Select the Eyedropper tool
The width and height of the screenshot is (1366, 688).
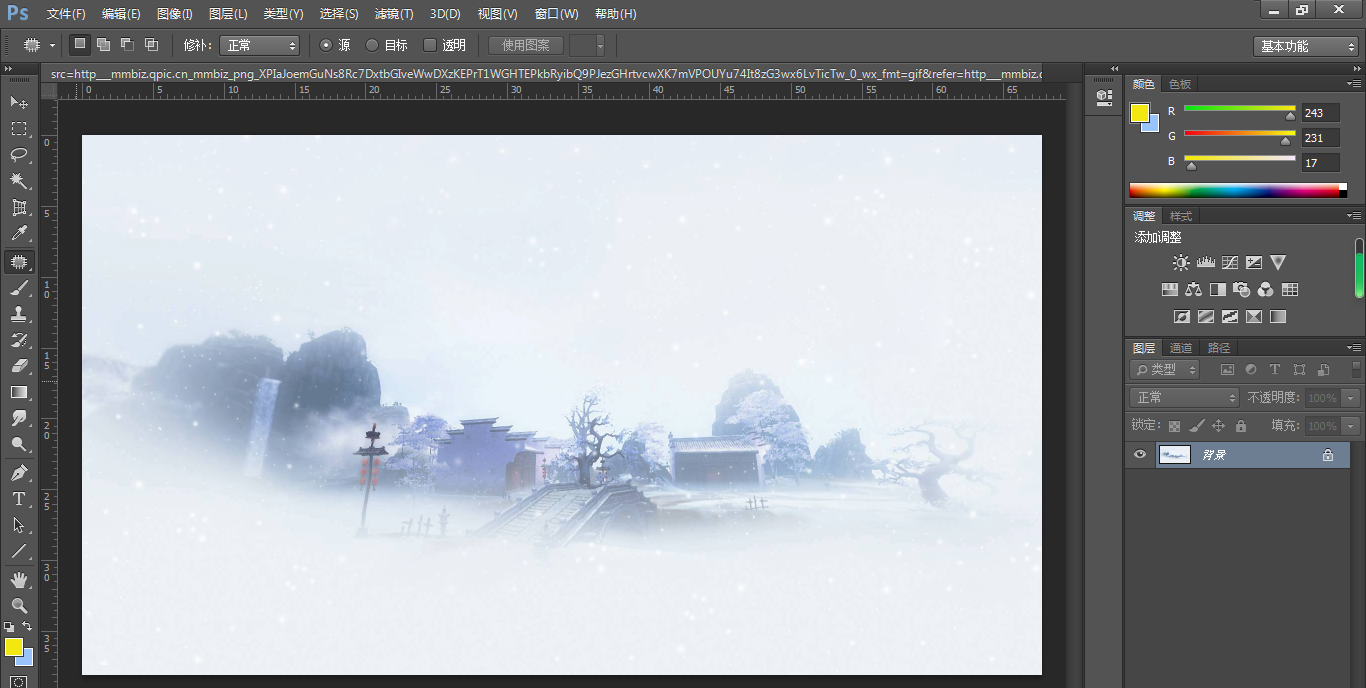tap(19, 234)
